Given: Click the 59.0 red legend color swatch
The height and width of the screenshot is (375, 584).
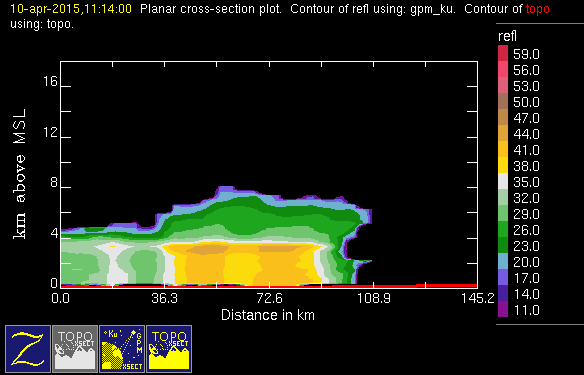Looking at the screenshot, I should pos(503,53).
